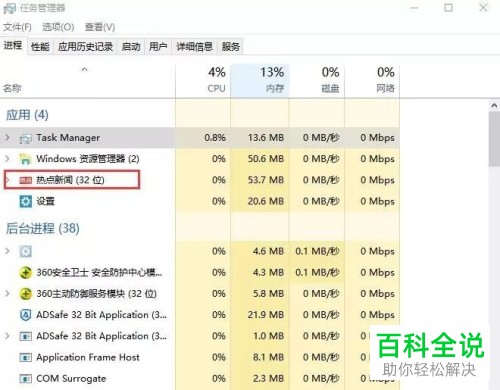Click the 4.6 MB memory value
The height and width of the screenshot is (390, 500).
pos(268,251)
